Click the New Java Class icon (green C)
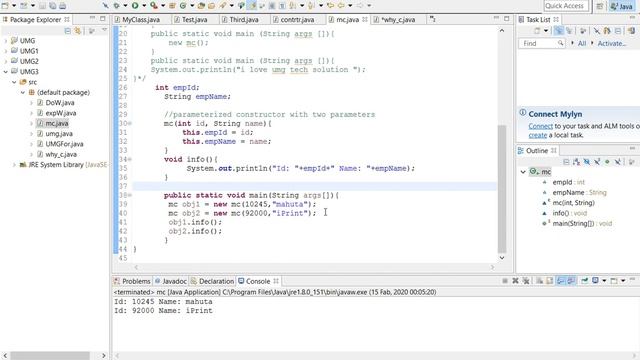The width and height of the screenshot is (640, 360). 183,6
